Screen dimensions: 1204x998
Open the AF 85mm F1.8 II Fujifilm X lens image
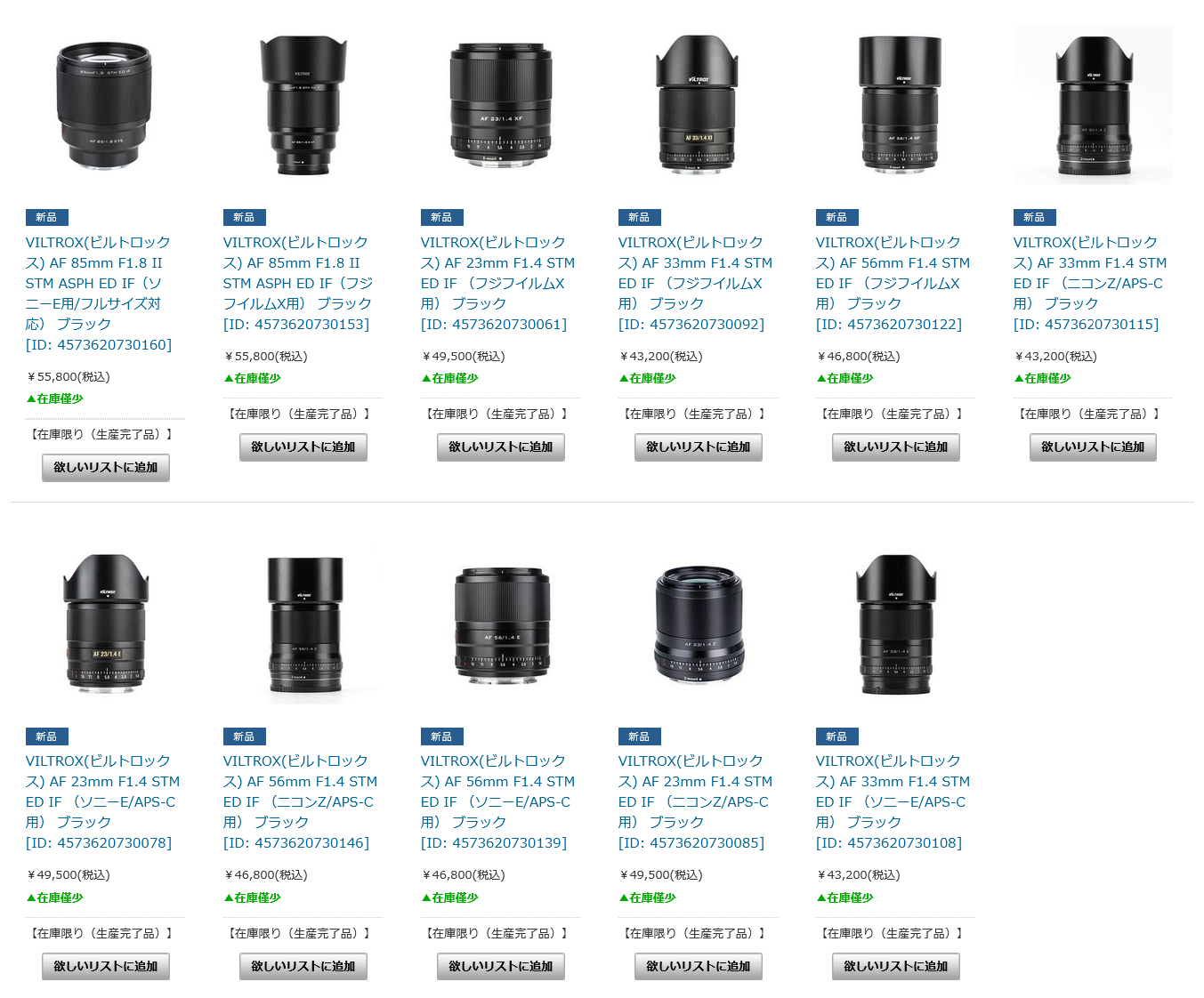[303, 105]
